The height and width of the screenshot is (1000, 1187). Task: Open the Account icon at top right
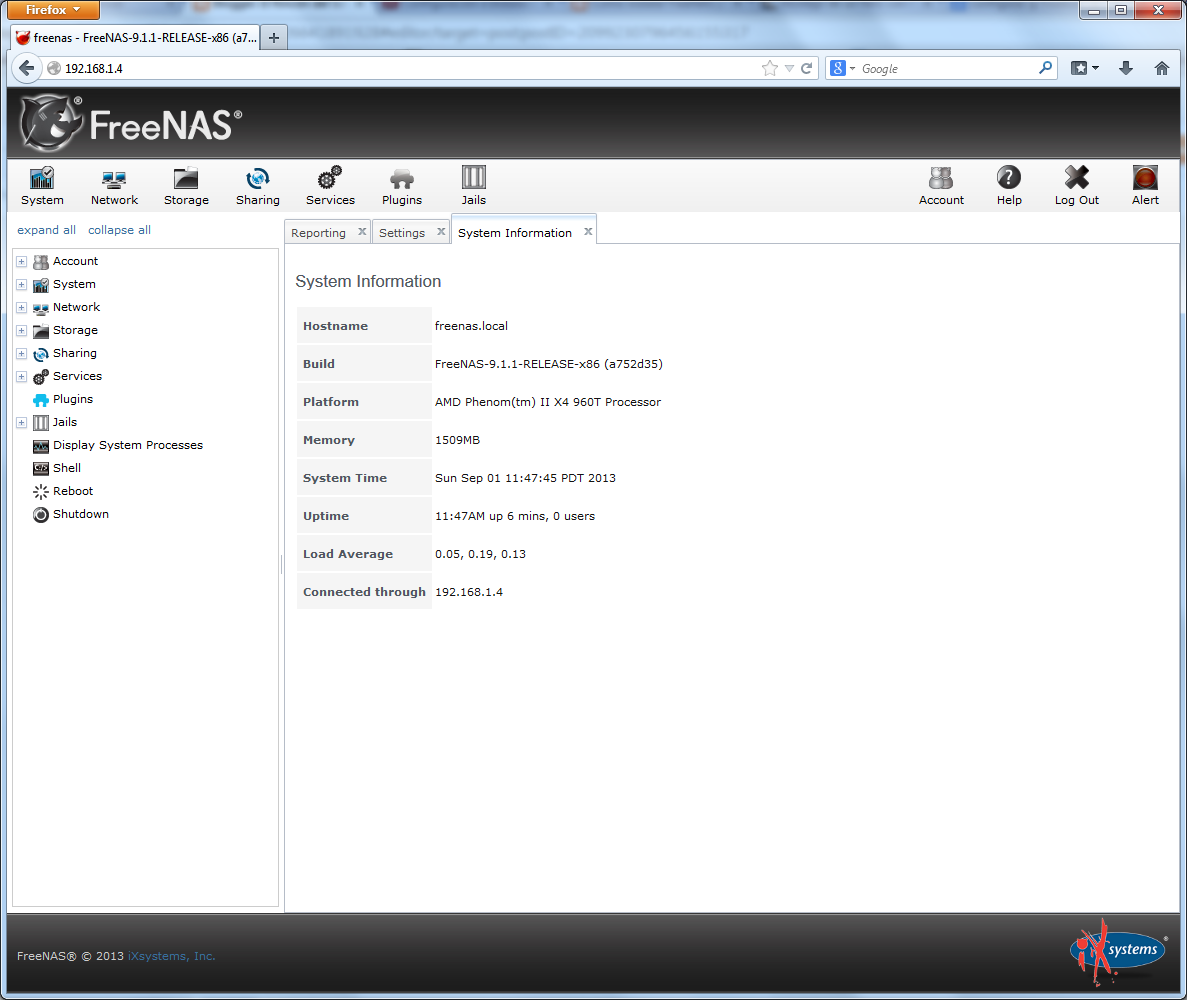pos(941,185)
